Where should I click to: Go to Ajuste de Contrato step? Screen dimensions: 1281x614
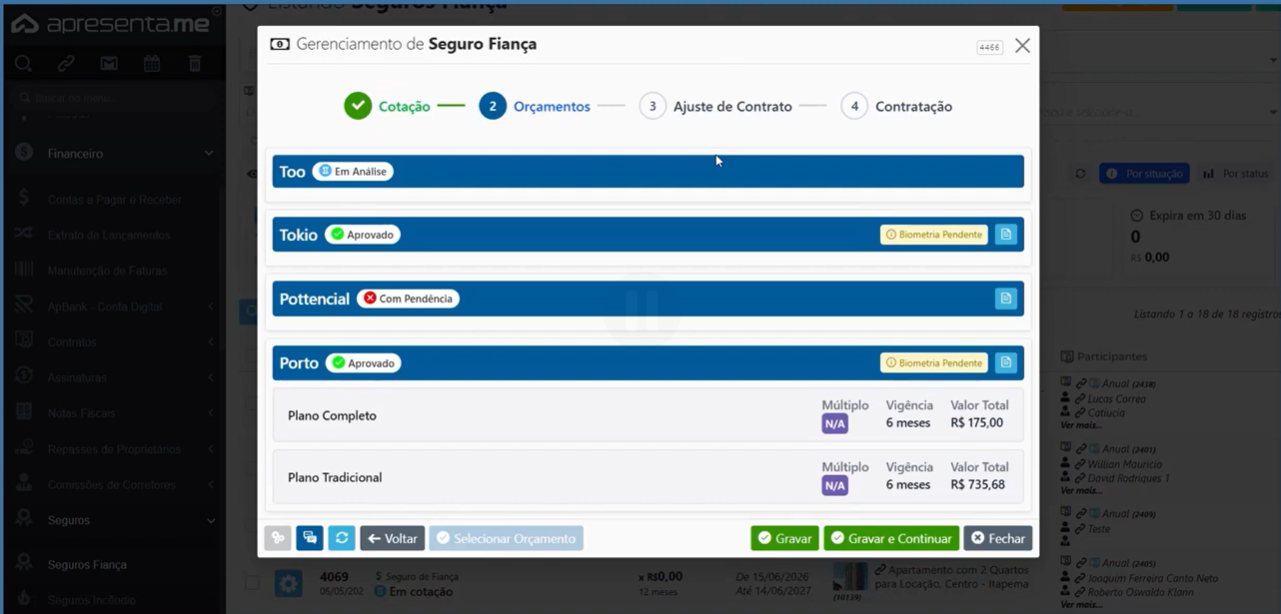(x=716, y=106)
